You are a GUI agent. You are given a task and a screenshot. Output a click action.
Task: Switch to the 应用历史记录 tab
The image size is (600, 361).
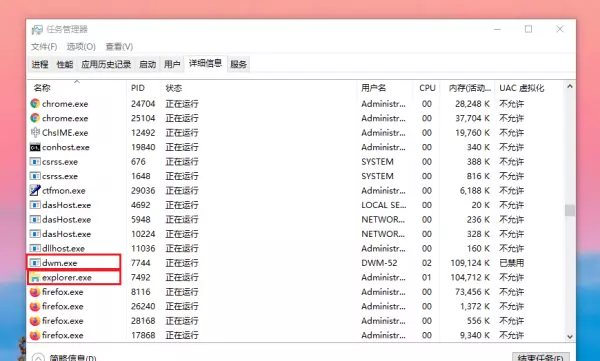[106, 64]
